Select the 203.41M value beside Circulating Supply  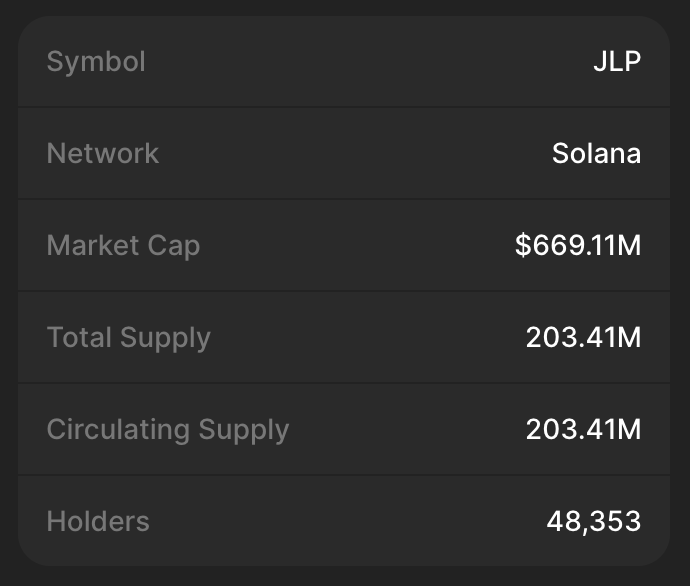pyautogui.click(x=583, y=430)
